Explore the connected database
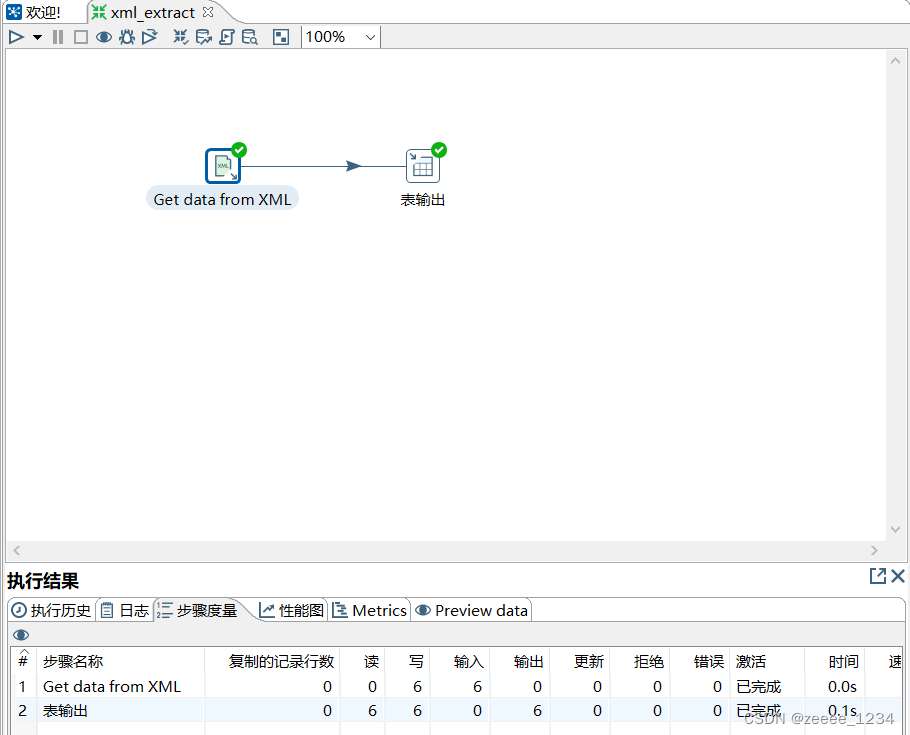The image size is (910, 735). (249, 37)
